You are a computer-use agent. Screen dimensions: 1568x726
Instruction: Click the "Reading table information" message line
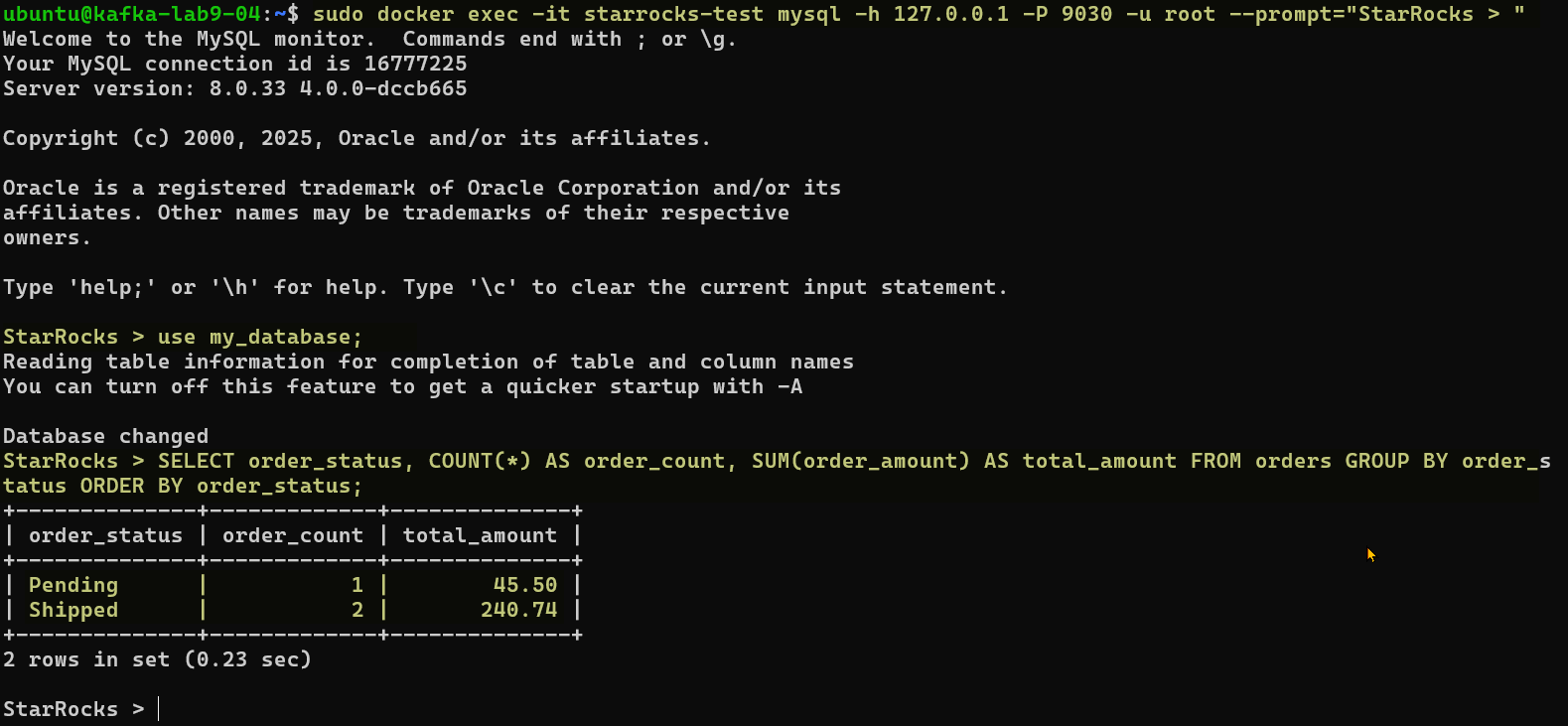click(428, 362)
